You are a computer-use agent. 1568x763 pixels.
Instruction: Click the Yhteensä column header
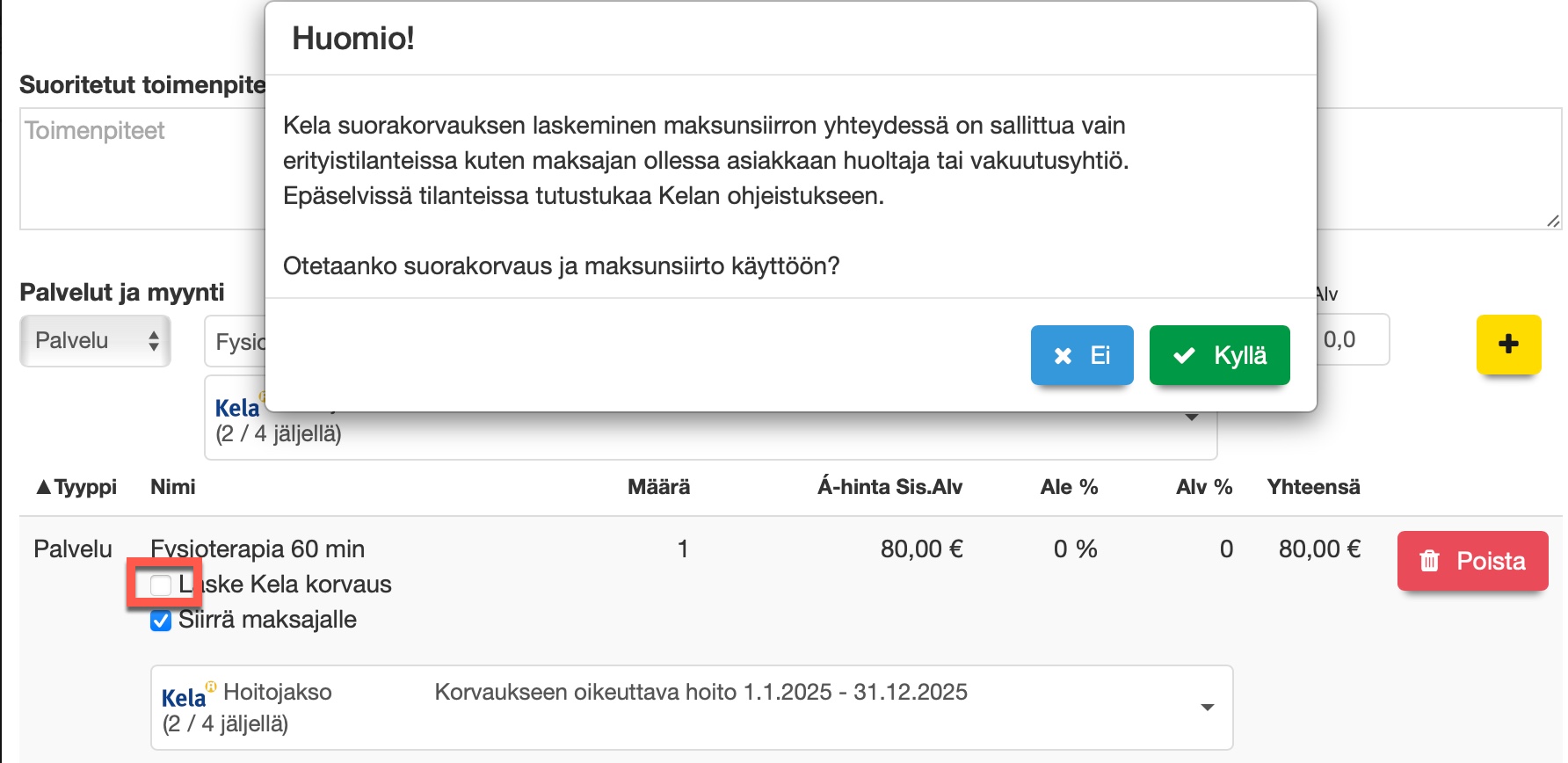point(1313,487)
